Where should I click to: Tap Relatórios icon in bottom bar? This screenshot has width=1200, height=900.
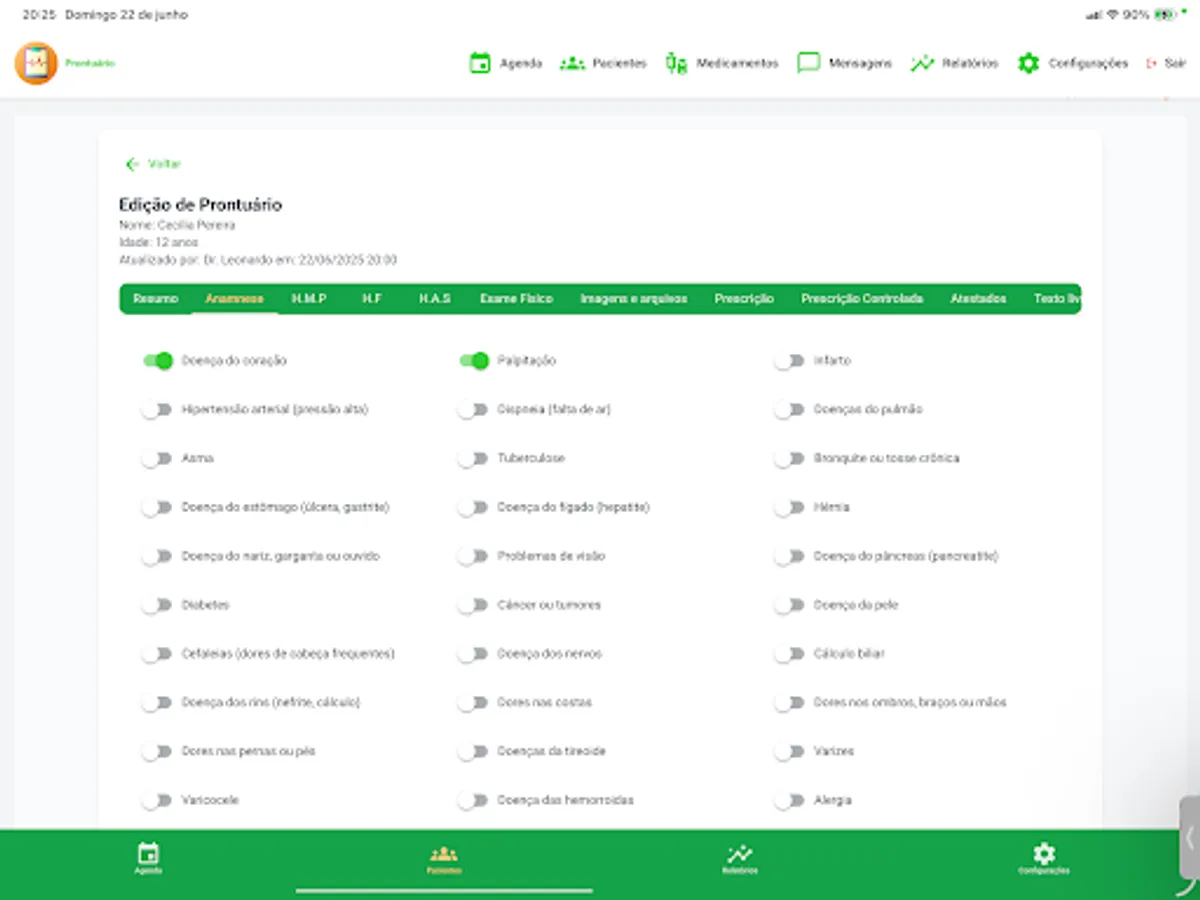point(740,854)
